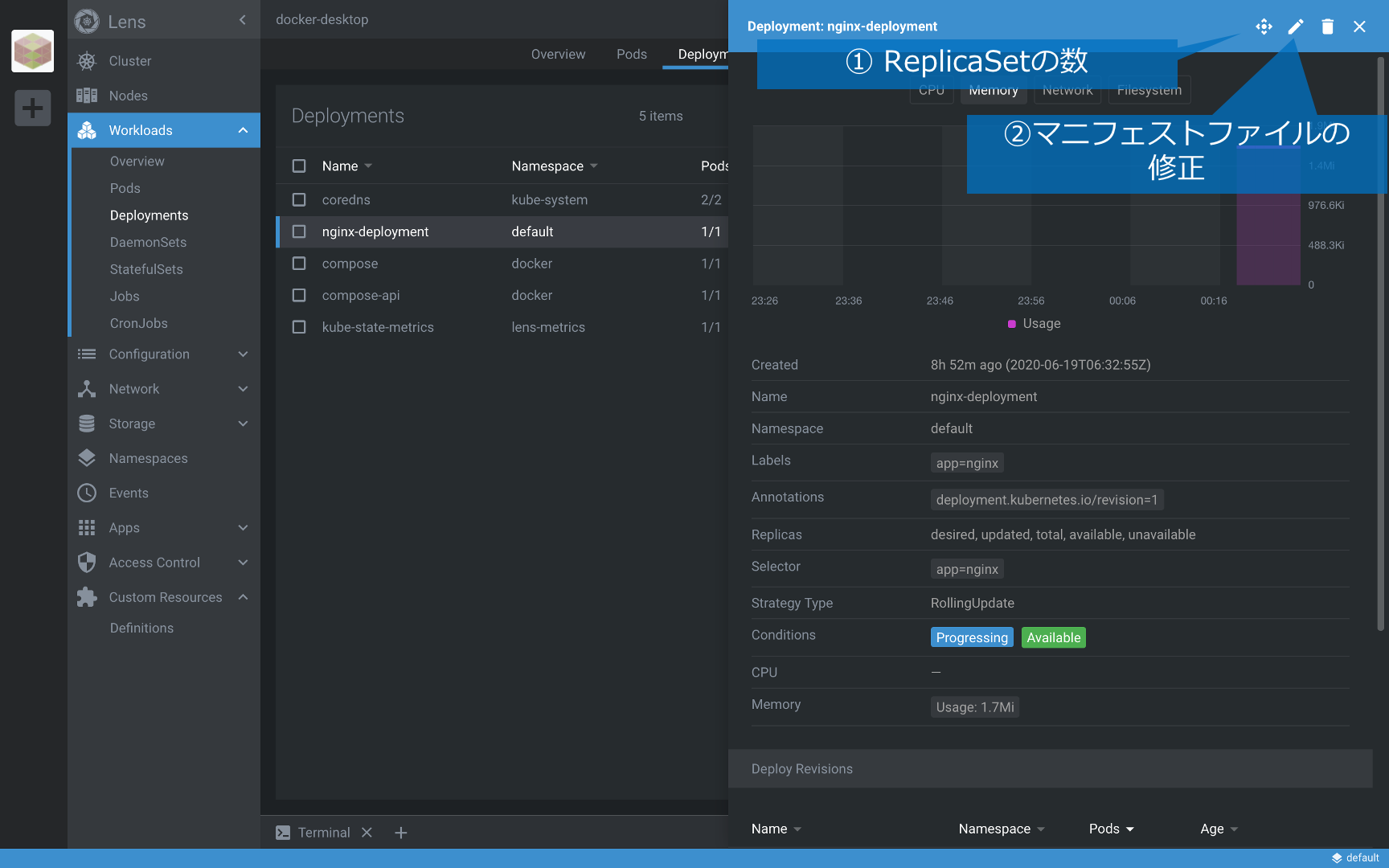Check the compose row checkbox
Image resolution: width=1389 pixels, height=868 pixels.
(x=299, y=264)
